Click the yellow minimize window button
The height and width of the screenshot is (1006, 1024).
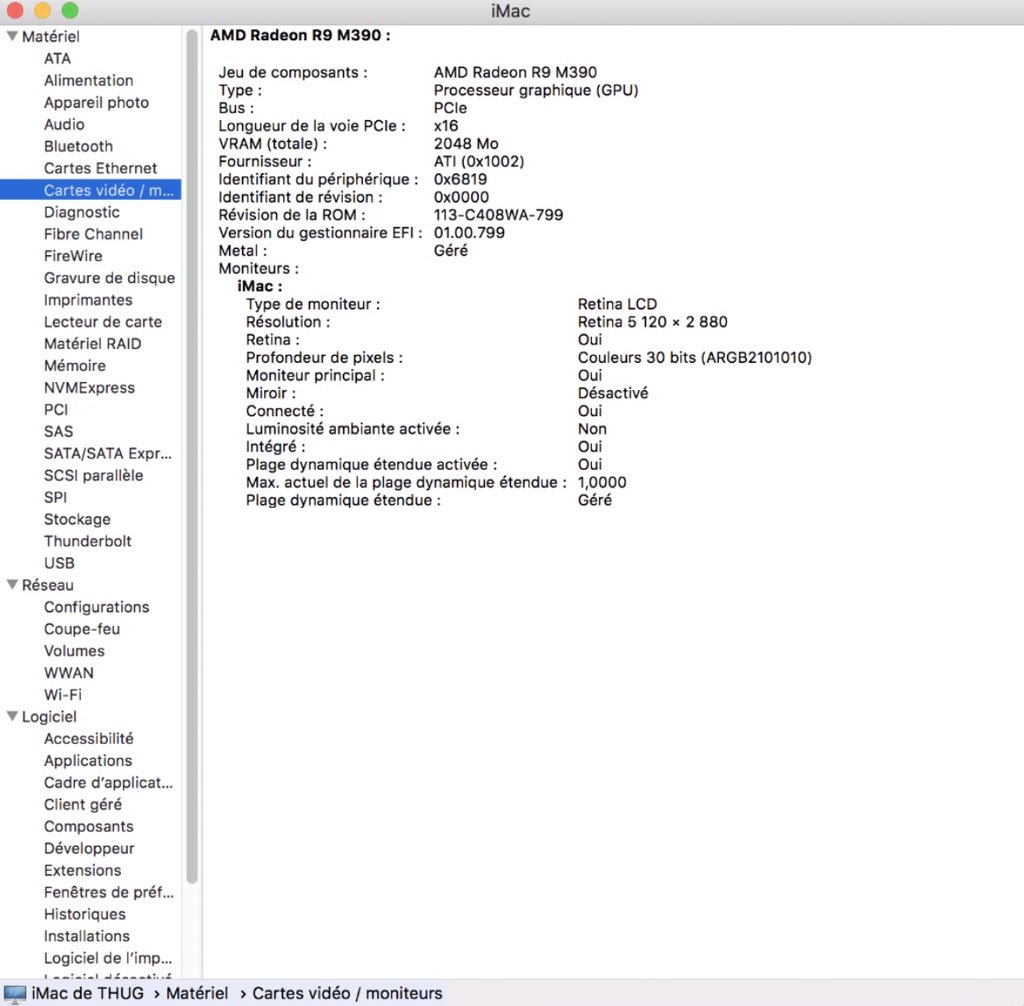(42, 10)
